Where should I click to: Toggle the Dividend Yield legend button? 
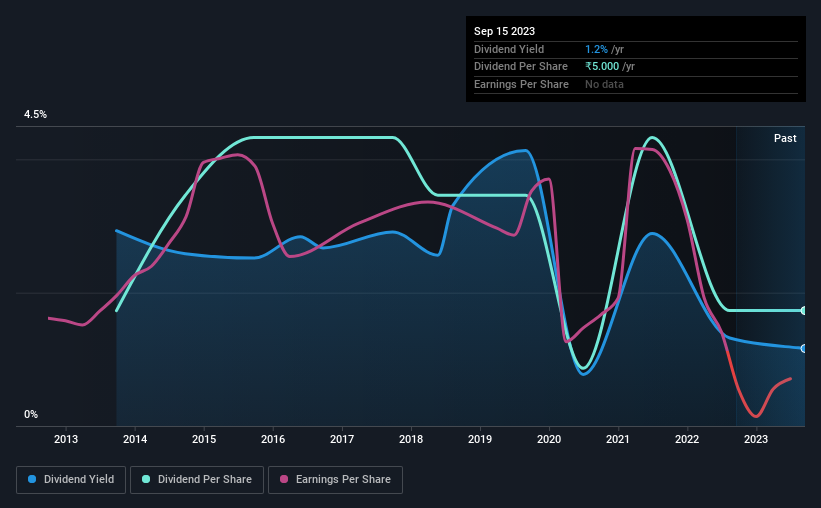pyautogui.click(x=71, y=480)
